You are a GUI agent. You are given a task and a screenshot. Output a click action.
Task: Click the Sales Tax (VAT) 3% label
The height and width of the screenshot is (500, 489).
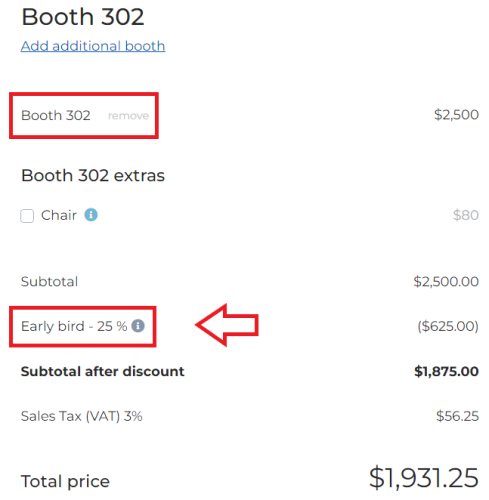click(81, 416)
